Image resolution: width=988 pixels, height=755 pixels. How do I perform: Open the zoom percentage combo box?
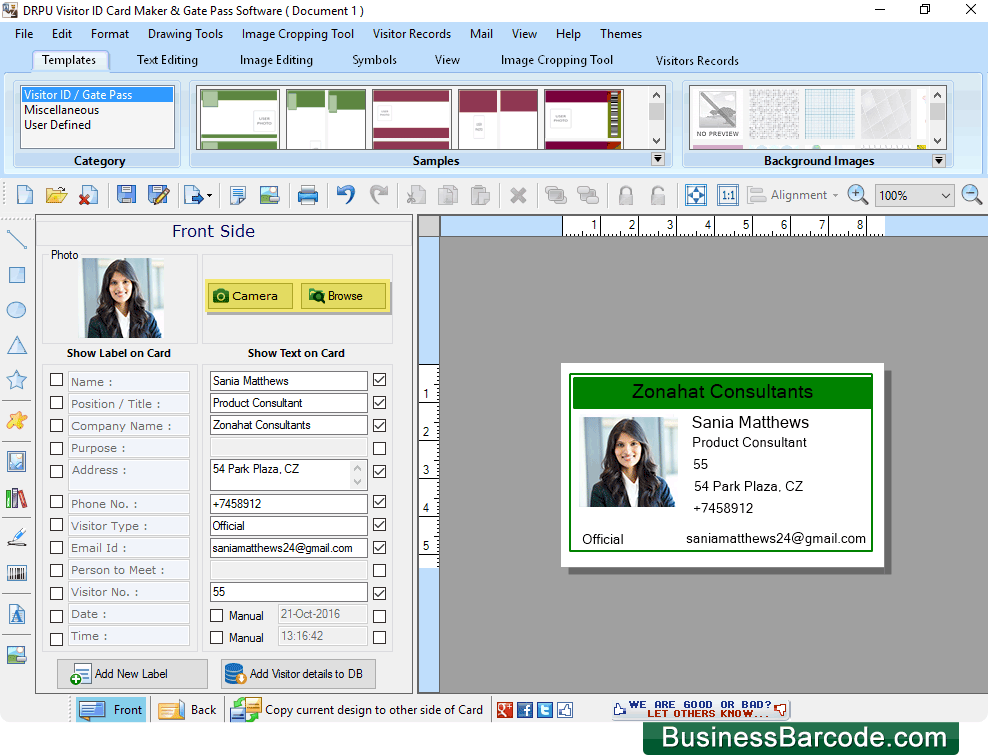[x=912, y=194]
